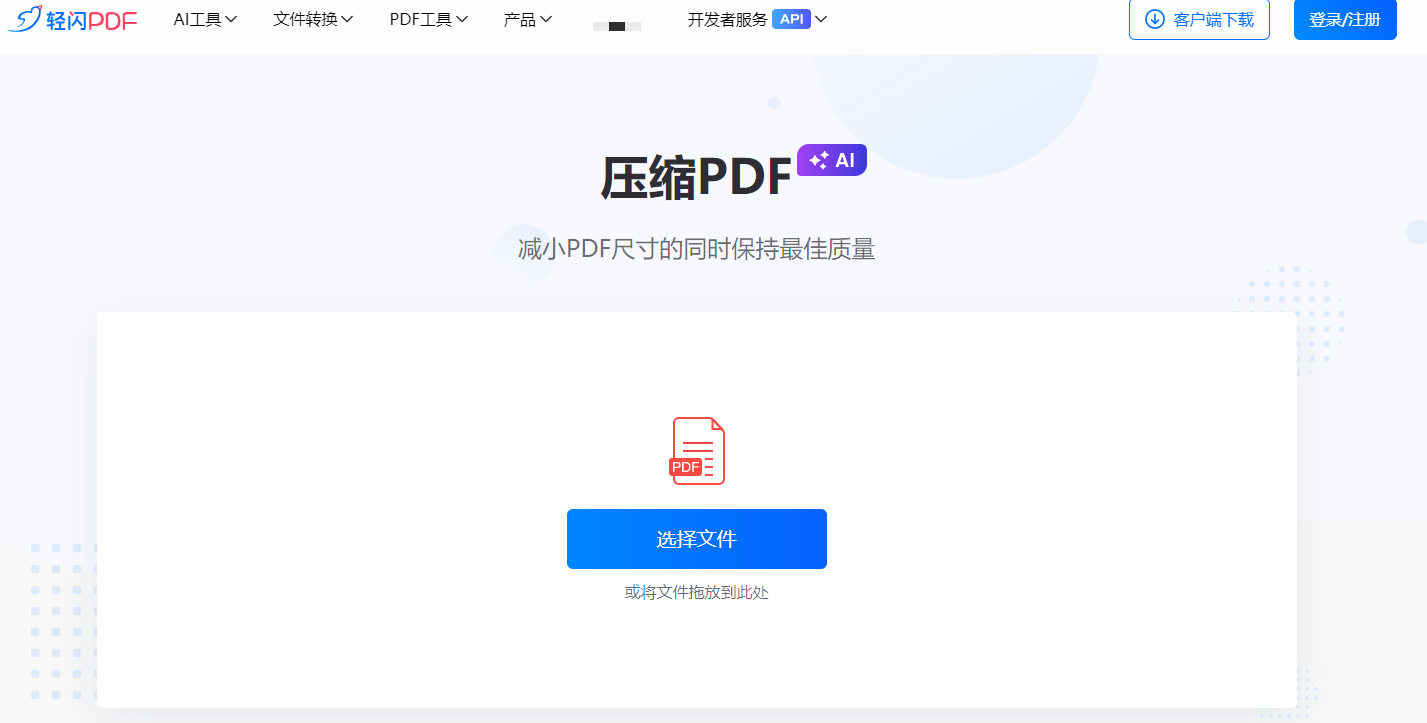This screenshot has width=1427, height=723.
Task: Open the AI工具 dropdown menu
Action: (205, 18)
